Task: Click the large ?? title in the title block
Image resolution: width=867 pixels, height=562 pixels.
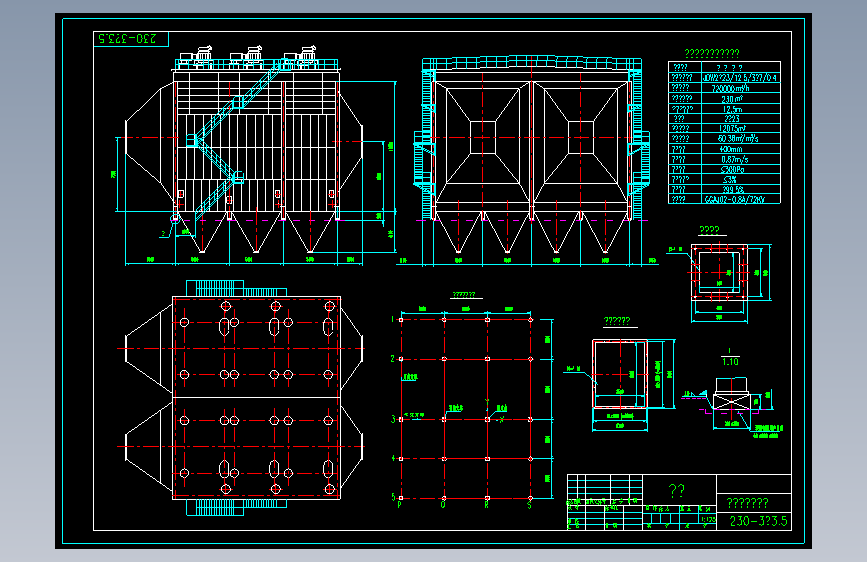Action: pyautogui.click(x=677, y=490)
